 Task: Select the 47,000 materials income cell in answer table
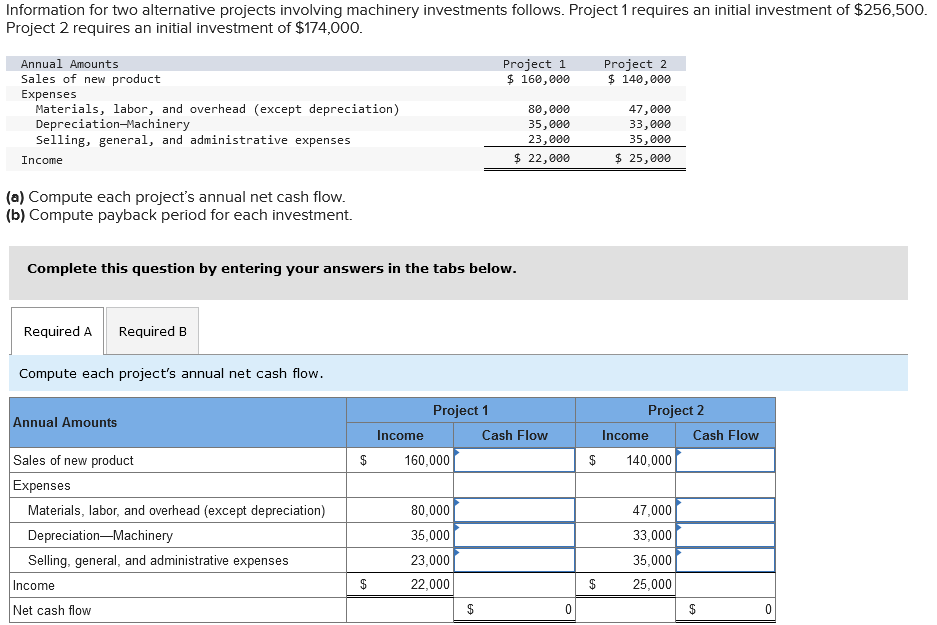click(x=626, y=510)
